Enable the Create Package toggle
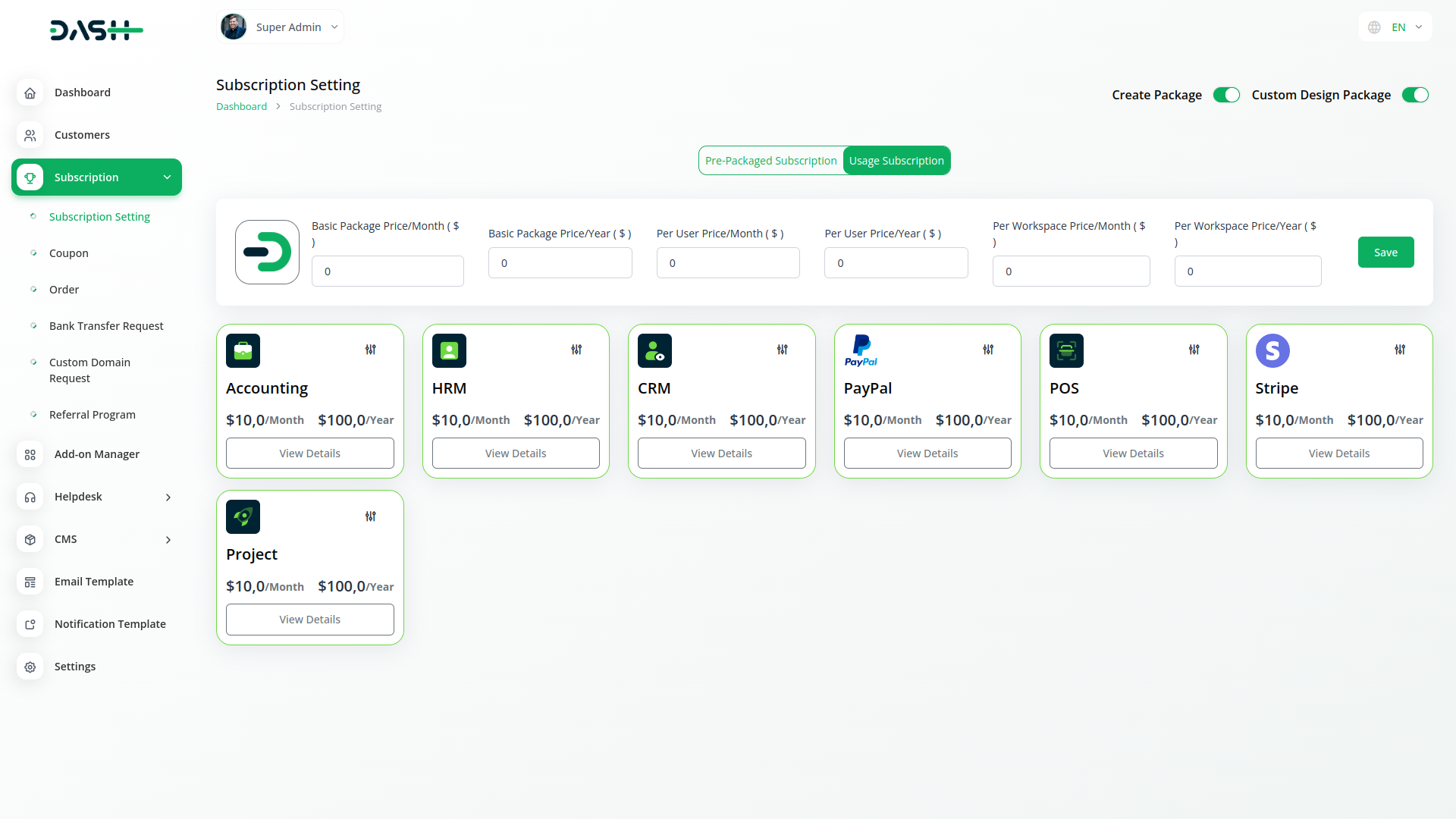1456x819 pixels. click(x=1226, y=95)
